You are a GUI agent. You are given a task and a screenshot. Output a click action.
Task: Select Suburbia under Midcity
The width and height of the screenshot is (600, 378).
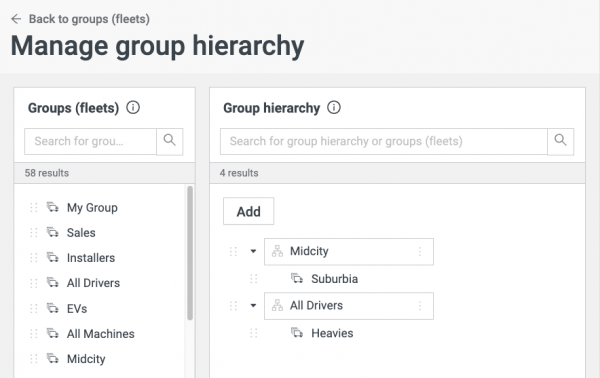[334, 279]
